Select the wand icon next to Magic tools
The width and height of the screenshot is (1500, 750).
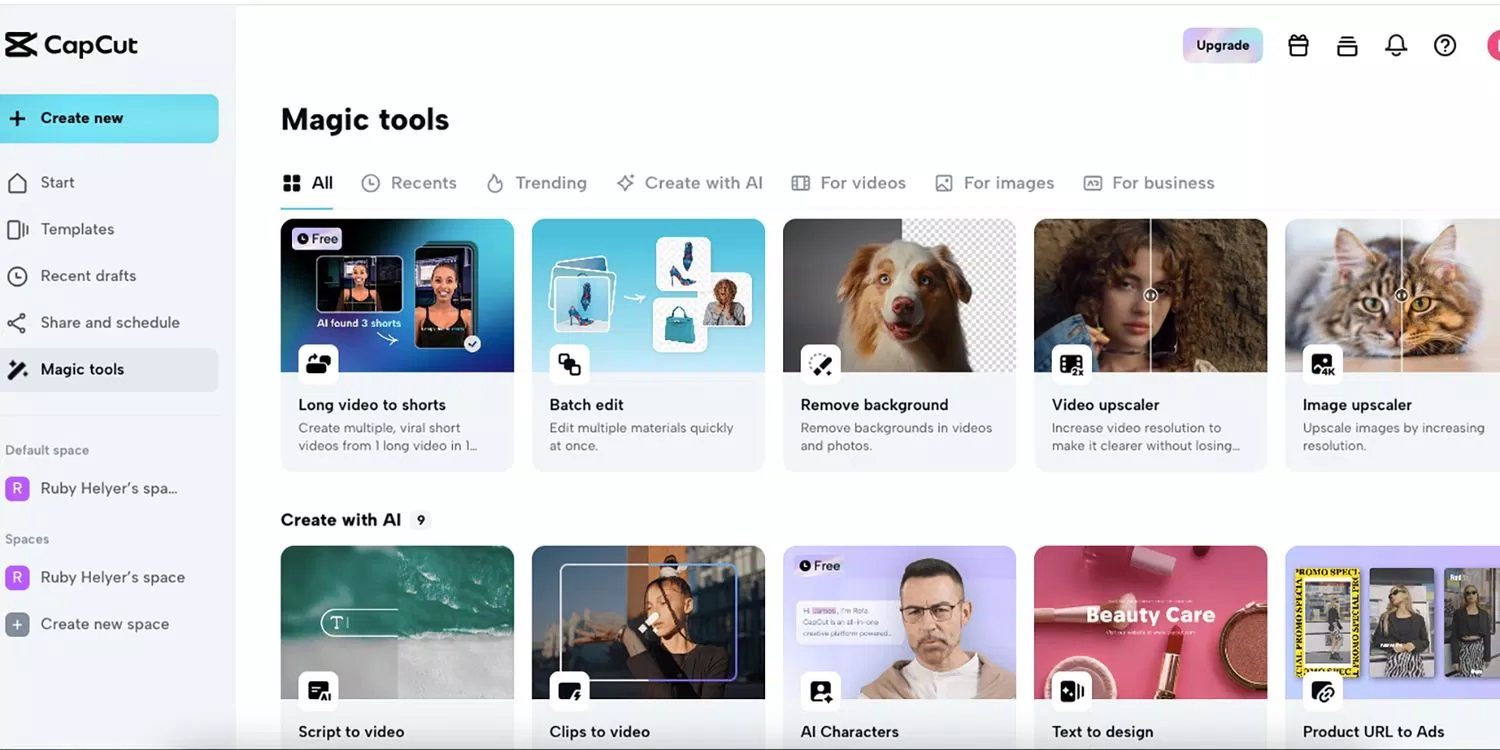point(18,369)
